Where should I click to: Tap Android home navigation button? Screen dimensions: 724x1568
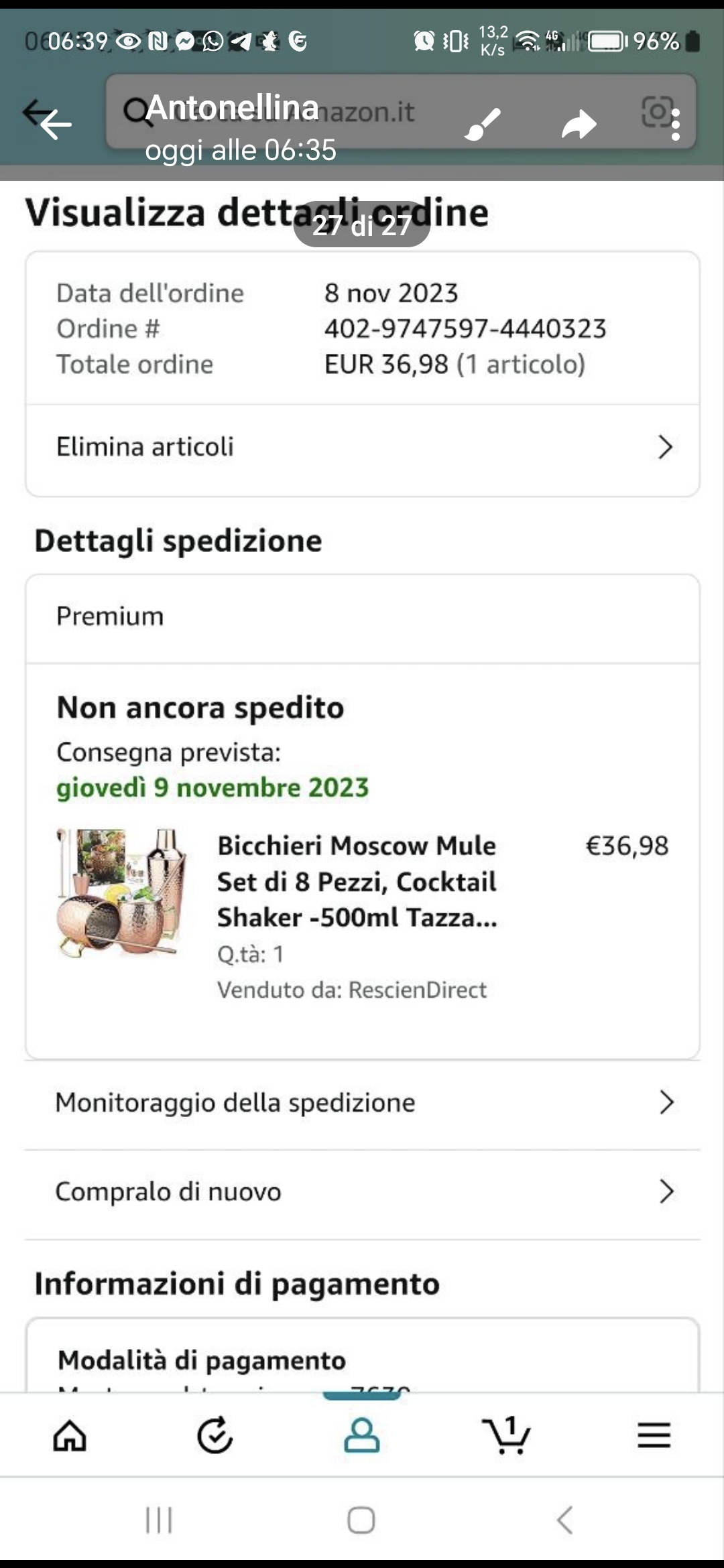click(361, 1520)
